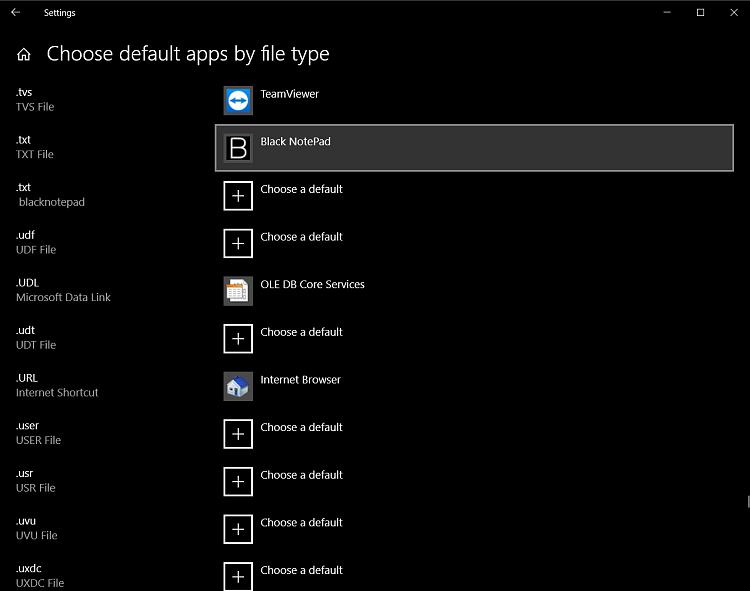Select the .tvs extension label

coord(24,92)
